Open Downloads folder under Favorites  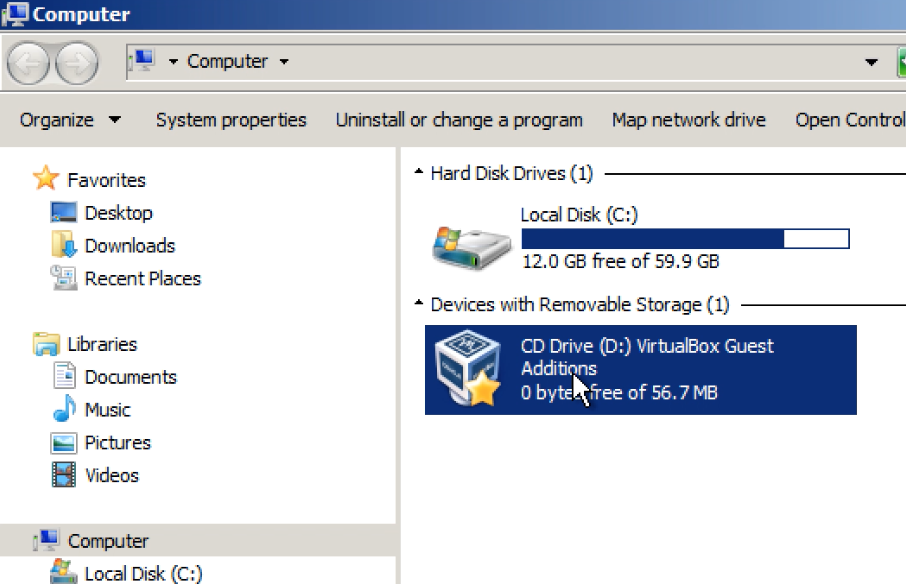tap(129, 246)
